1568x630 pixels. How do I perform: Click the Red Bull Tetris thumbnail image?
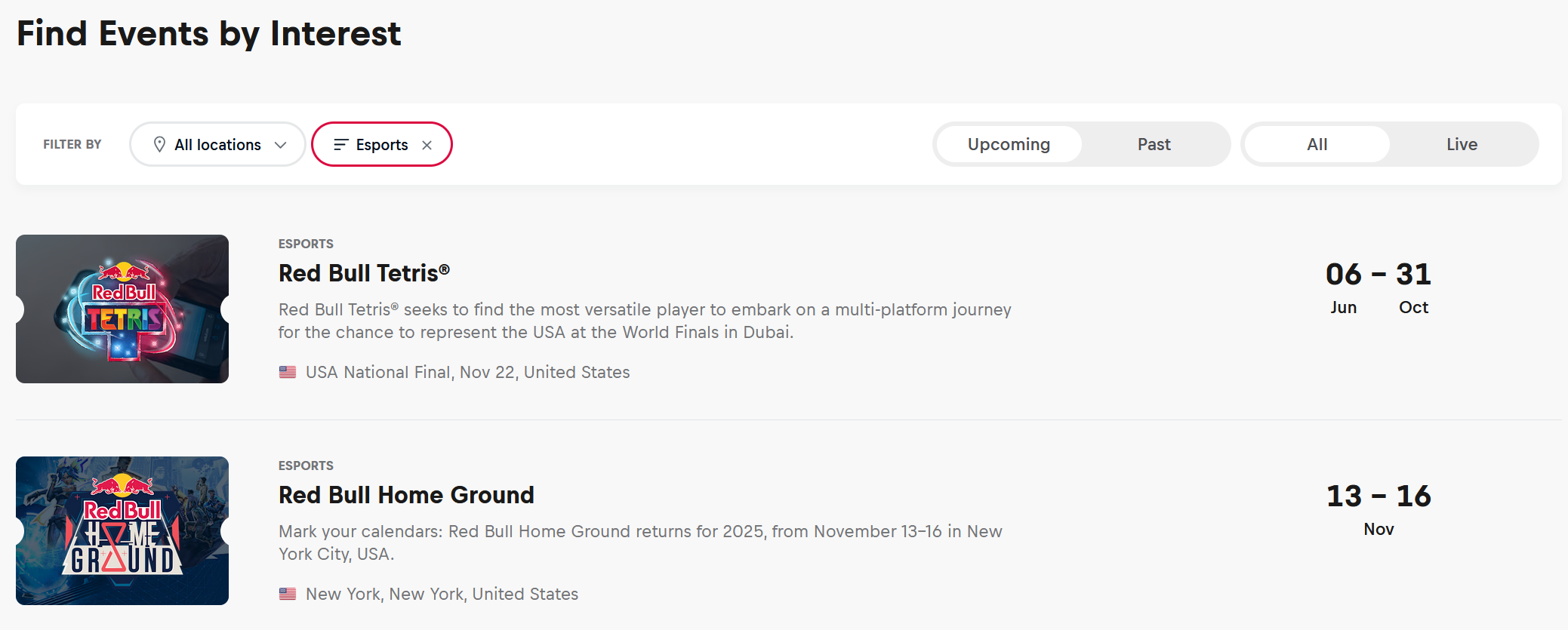click(x=122, y=309)
